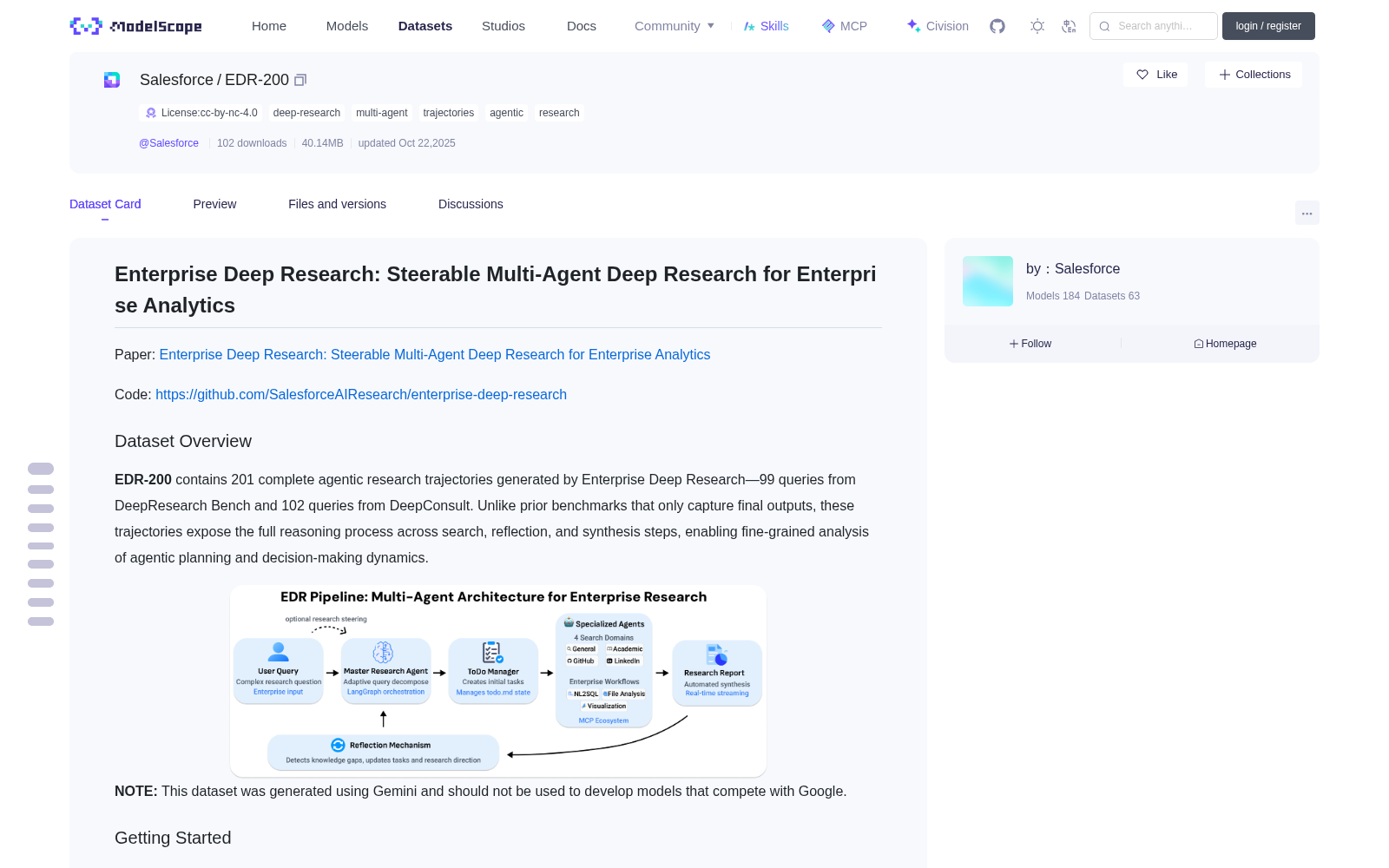
Task: Select the multi-agent tag
Action: (382, 113)
